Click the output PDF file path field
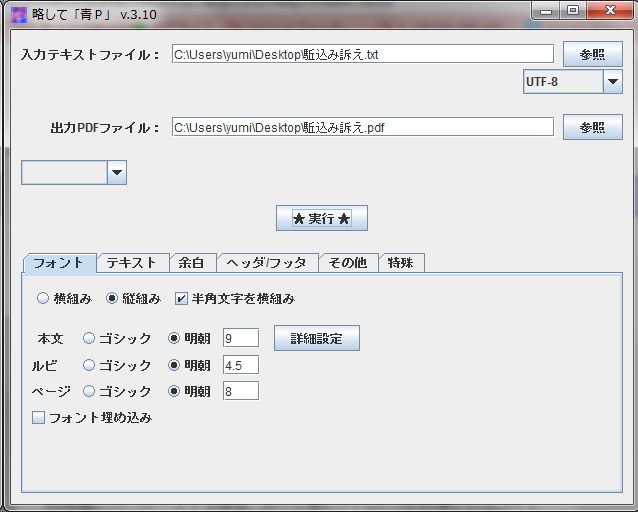The image size is (638, 512). [x=363, y=127]
